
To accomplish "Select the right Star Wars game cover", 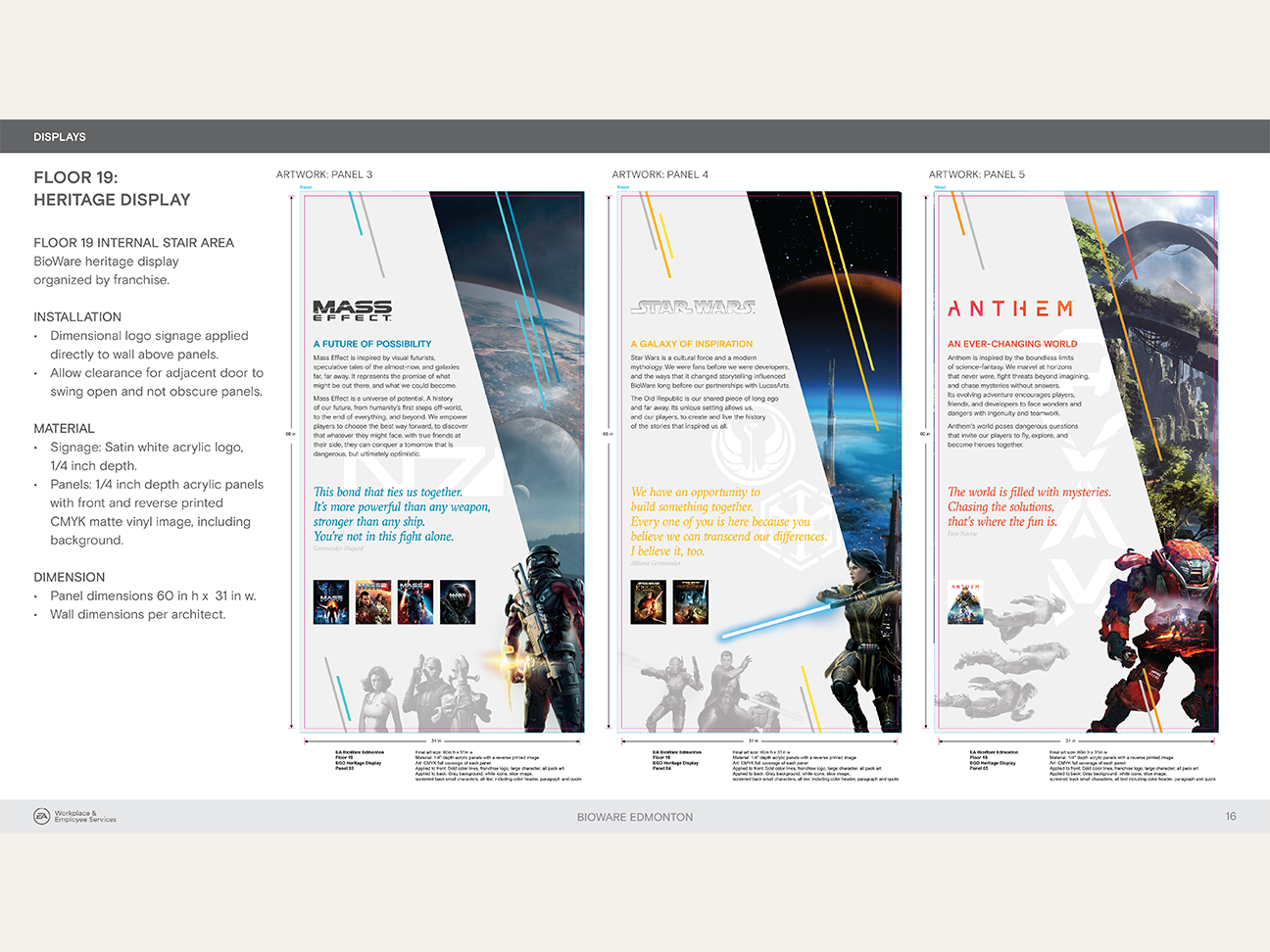I will [x=691, y=602].
